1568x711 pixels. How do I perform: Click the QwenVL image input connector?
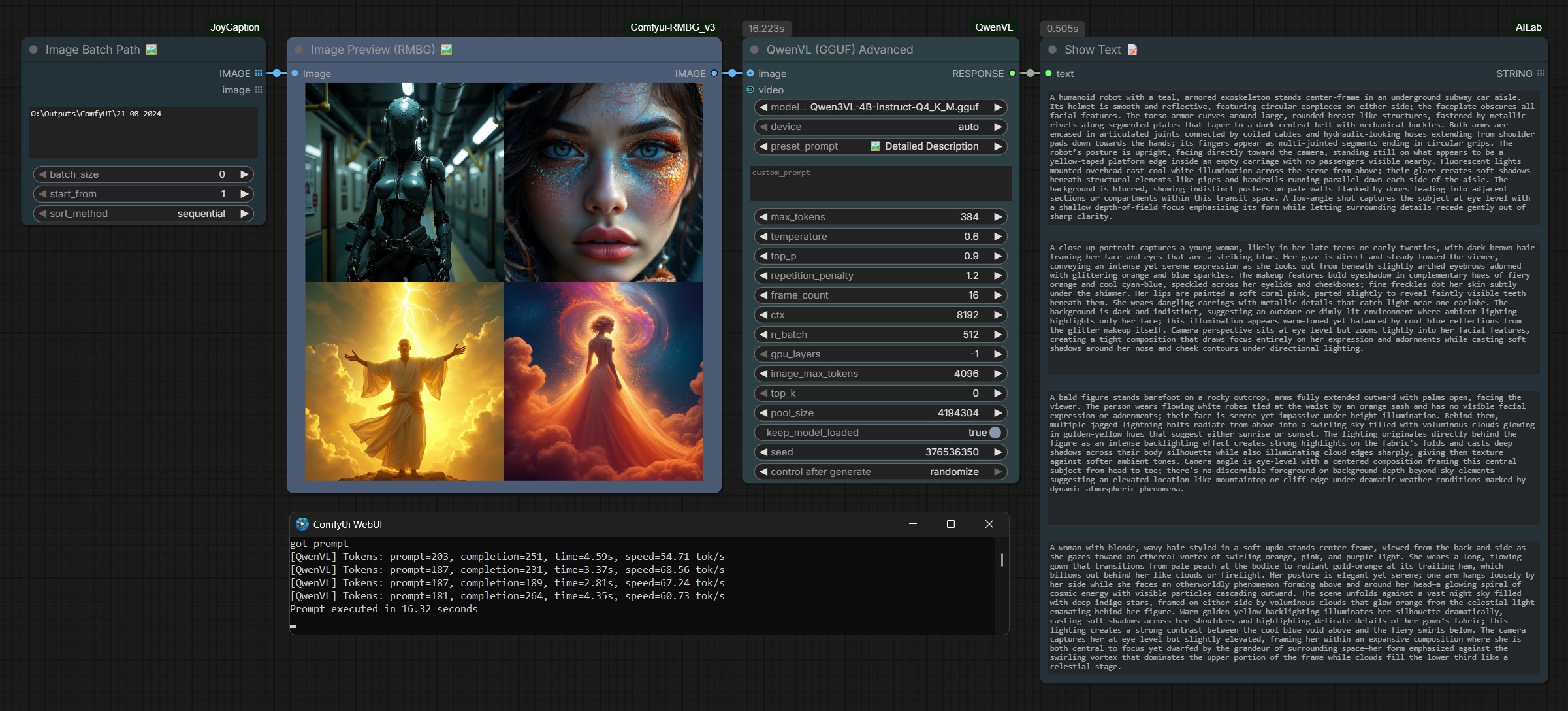[750, 73]
